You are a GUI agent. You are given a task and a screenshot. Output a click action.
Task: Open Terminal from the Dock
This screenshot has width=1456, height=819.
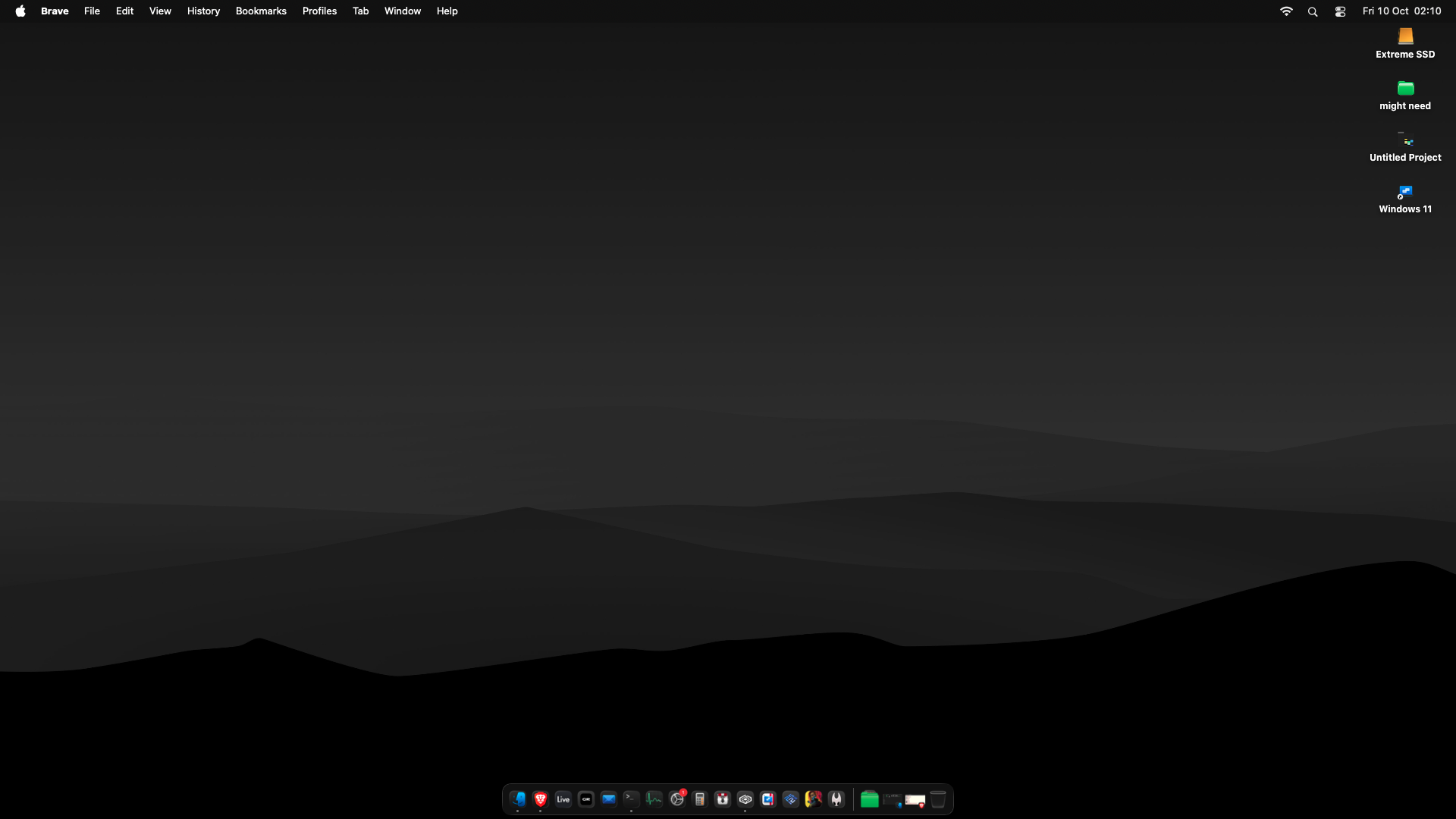632,799
